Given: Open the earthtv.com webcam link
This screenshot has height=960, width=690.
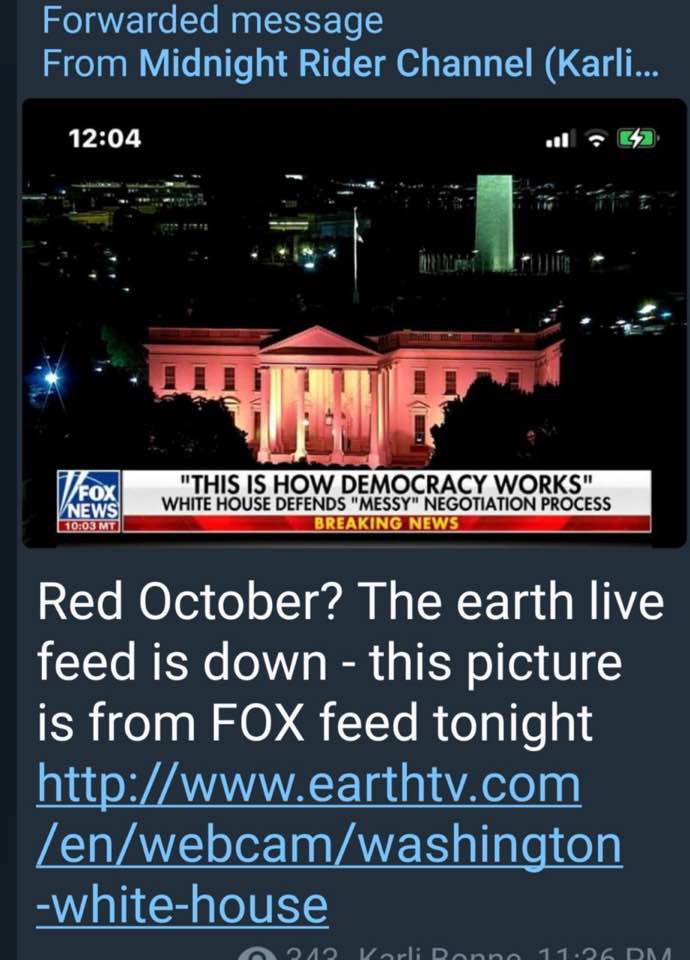Looking at the screenshot, I should click(329, 845).
